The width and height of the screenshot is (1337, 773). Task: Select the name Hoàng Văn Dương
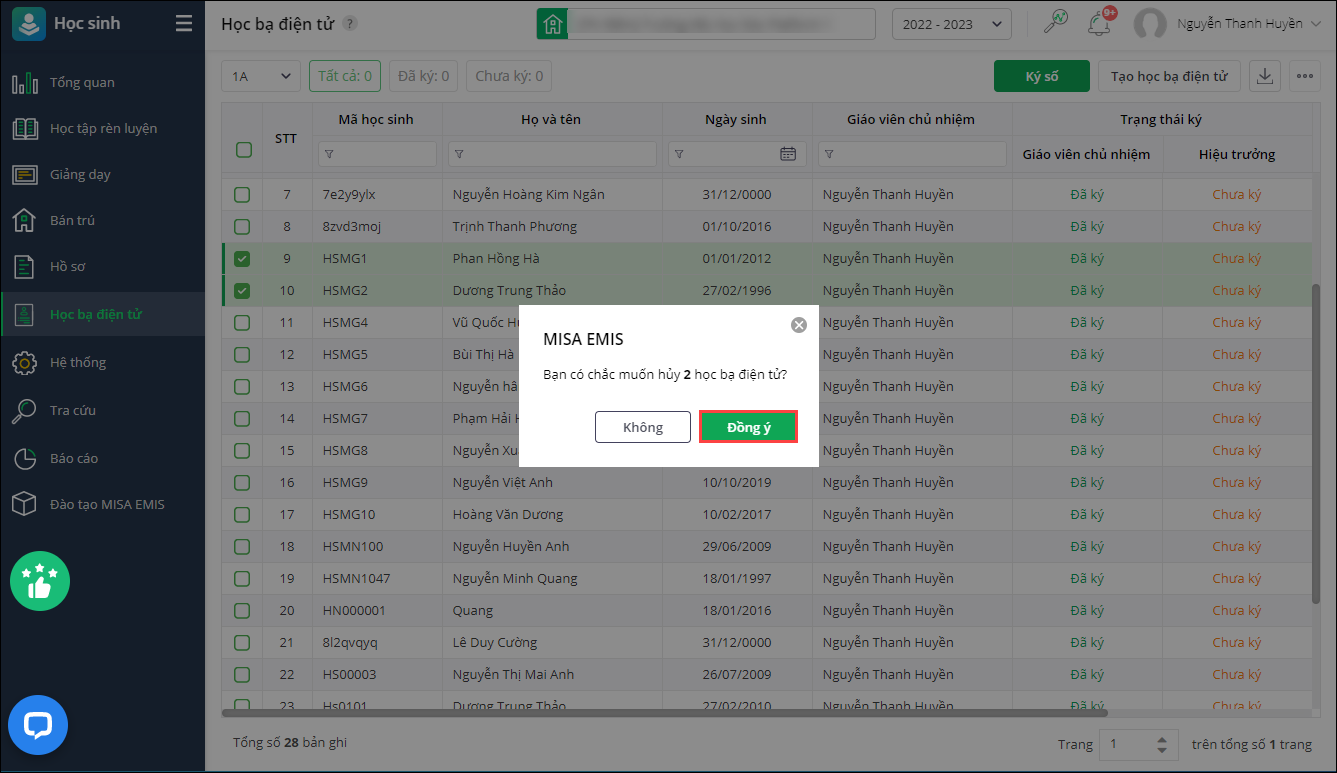[508, 515]
